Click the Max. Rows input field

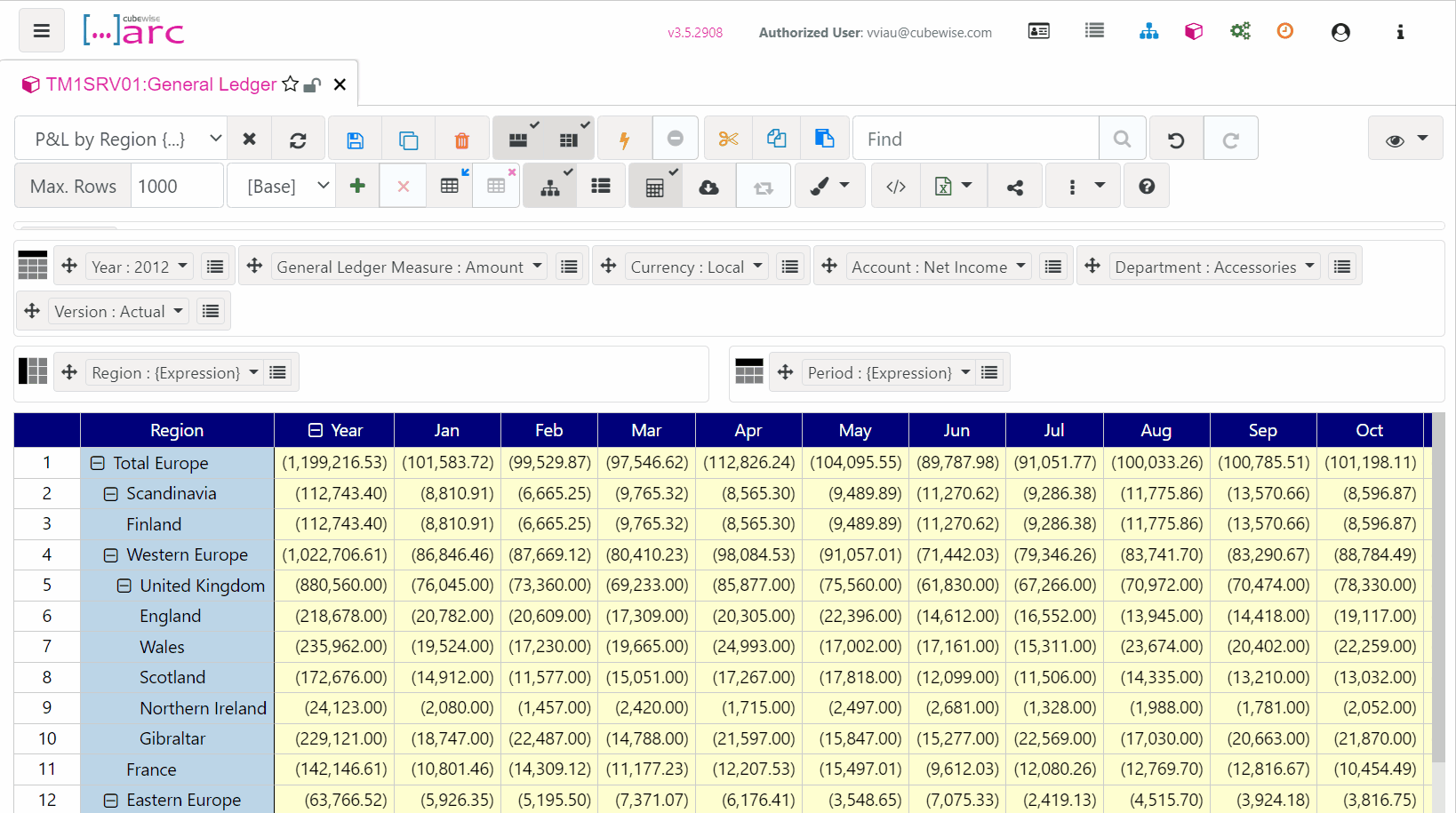point(177,186)
